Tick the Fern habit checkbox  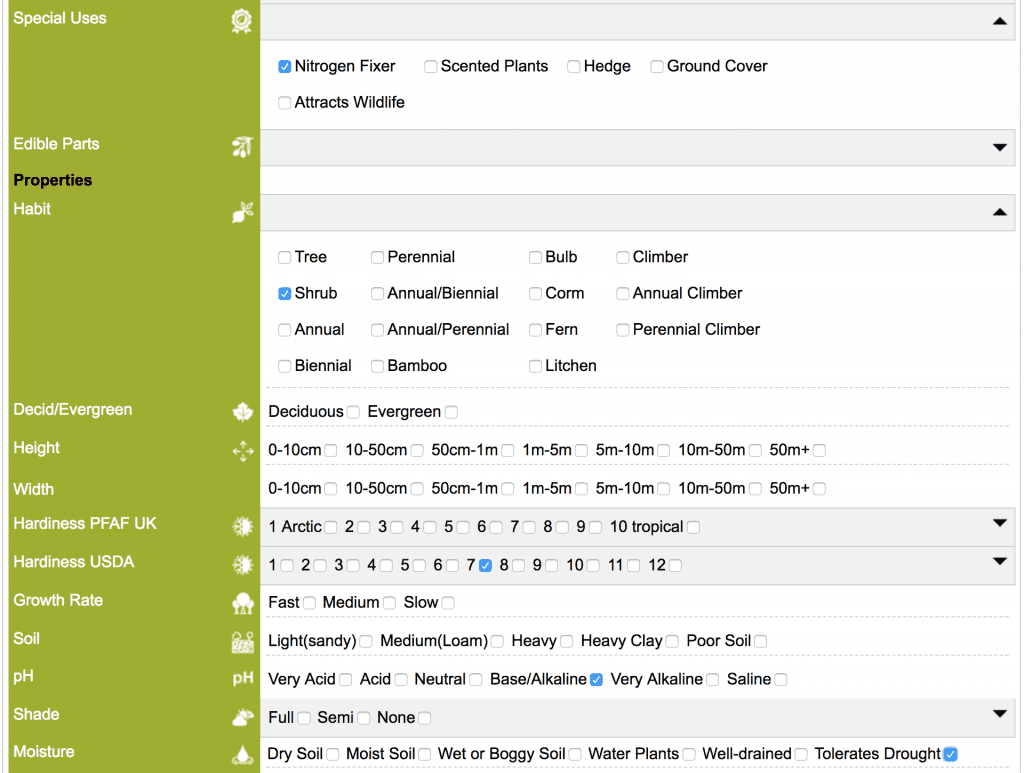(x=536, y=330)
